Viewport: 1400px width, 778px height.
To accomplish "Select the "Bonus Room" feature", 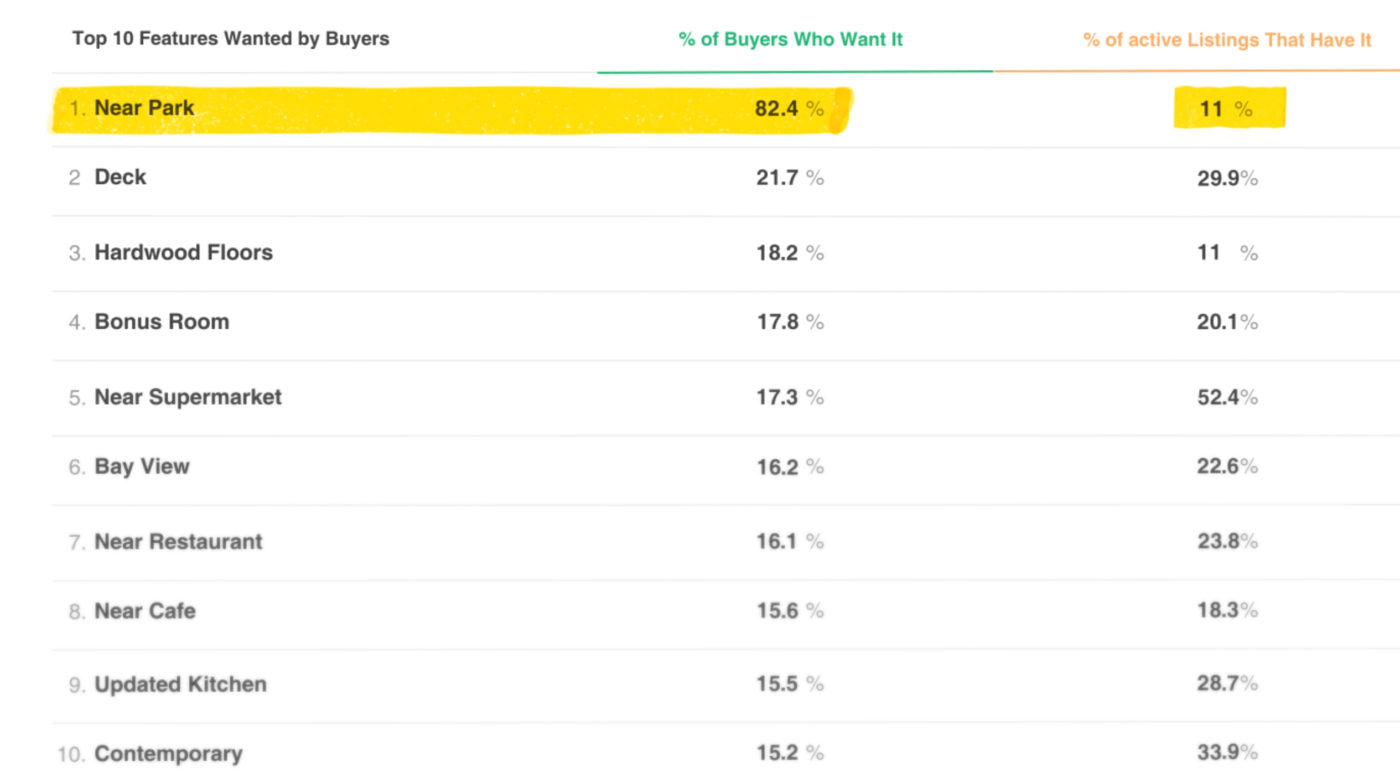I will click(161, 322).
